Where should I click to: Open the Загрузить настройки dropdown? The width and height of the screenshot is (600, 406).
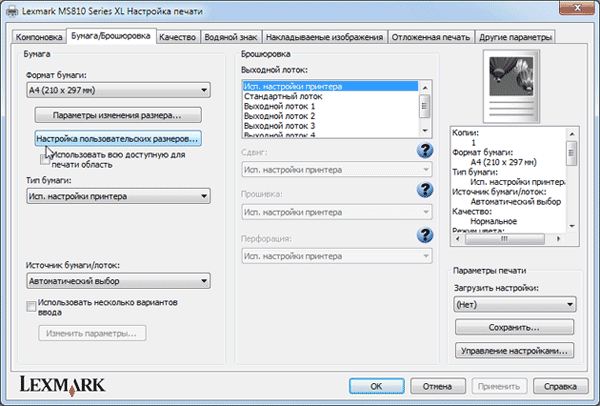coord(515,305)
